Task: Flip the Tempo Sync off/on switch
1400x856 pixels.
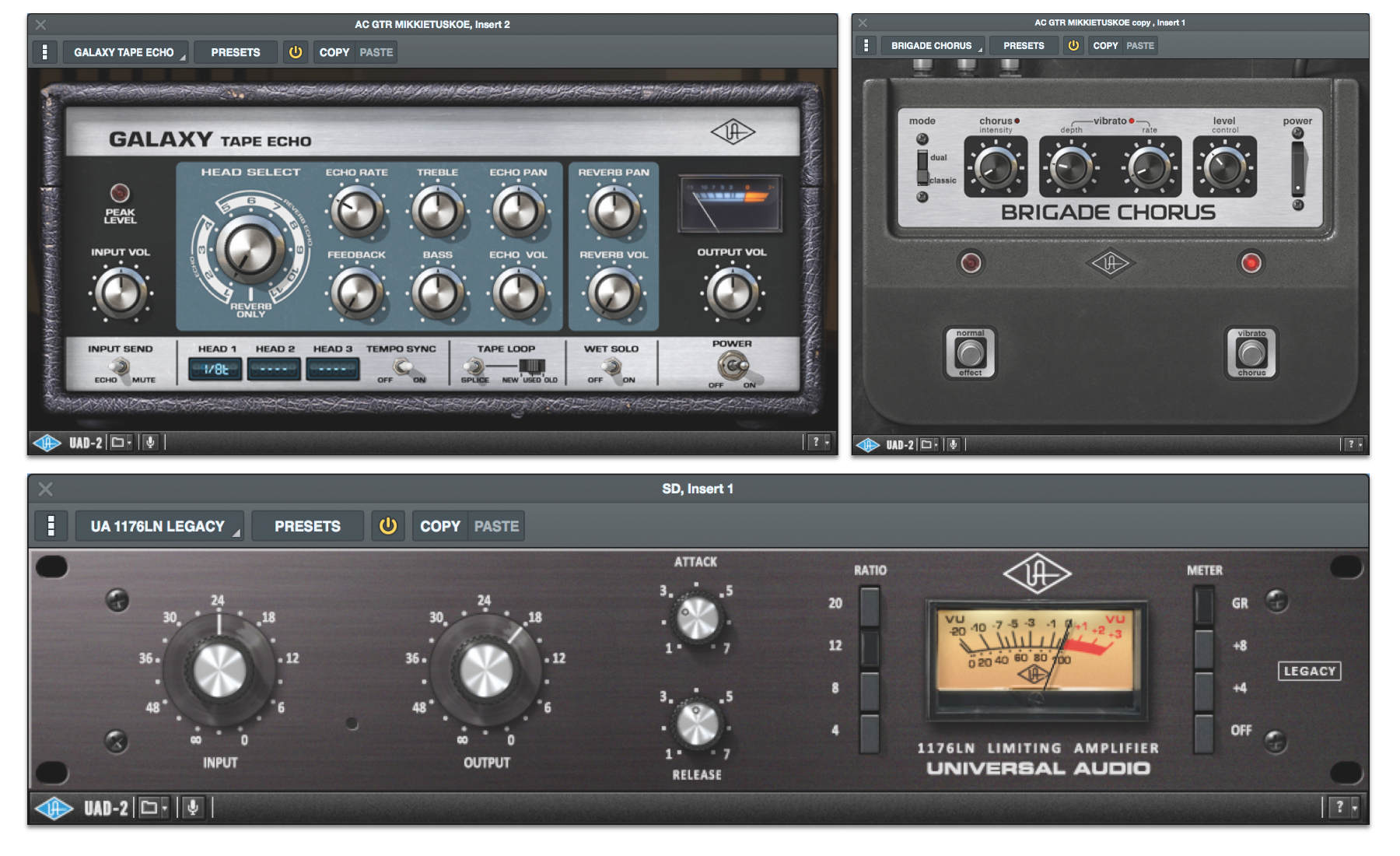Action: [402, 367]
